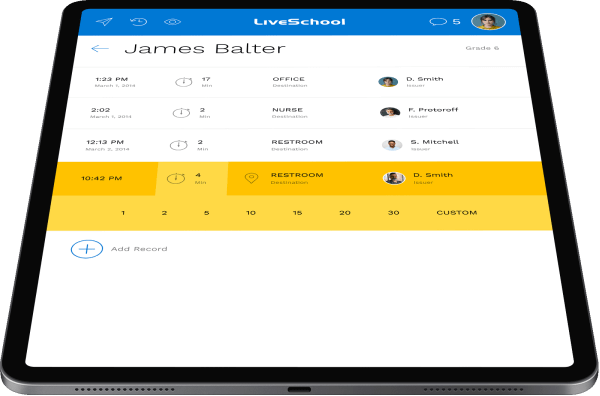Viewport: 600px width, 396px height.
Task: Click the Add Record plus button
Action: (x=87, y=249)
